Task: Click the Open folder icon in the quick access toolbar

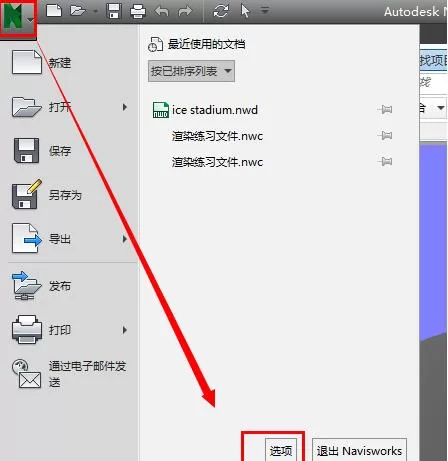Action: pos(77,10)
